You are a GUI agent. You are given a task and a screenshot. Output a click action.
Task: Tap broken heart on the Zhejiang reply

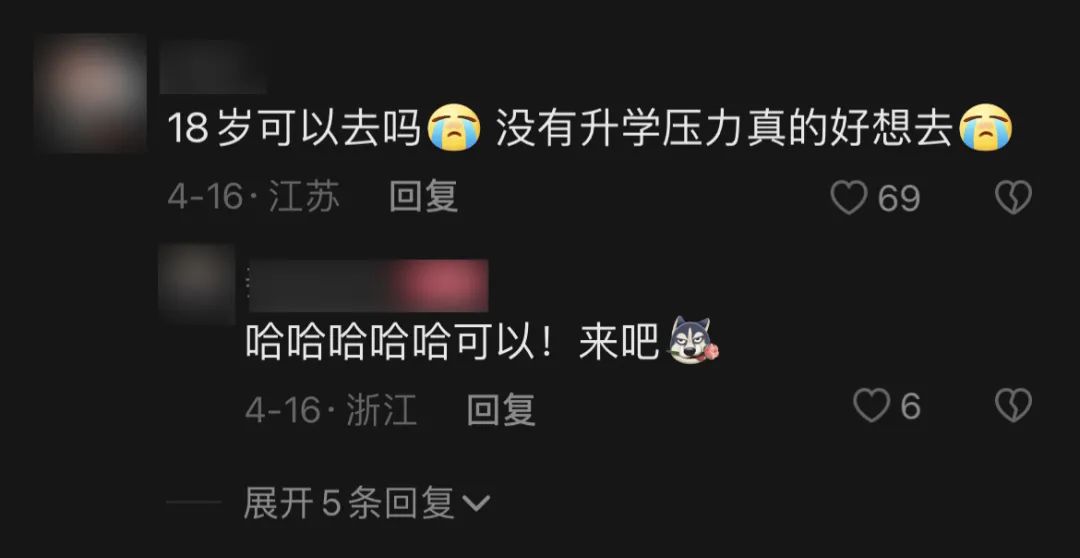click(x=1013, y=405)
